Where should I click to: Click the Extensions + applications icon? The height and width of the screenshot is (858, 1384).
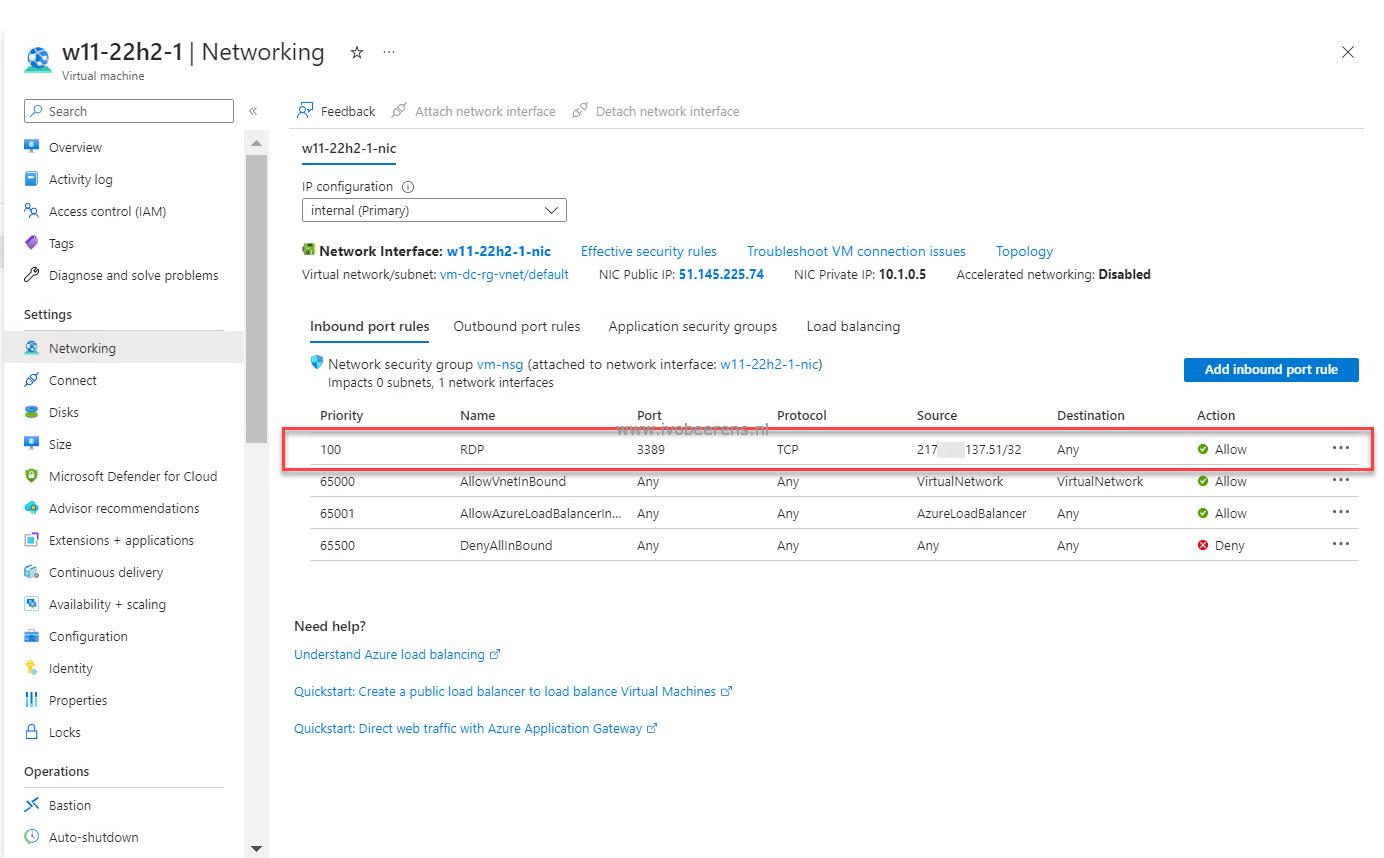coord(32,540)
